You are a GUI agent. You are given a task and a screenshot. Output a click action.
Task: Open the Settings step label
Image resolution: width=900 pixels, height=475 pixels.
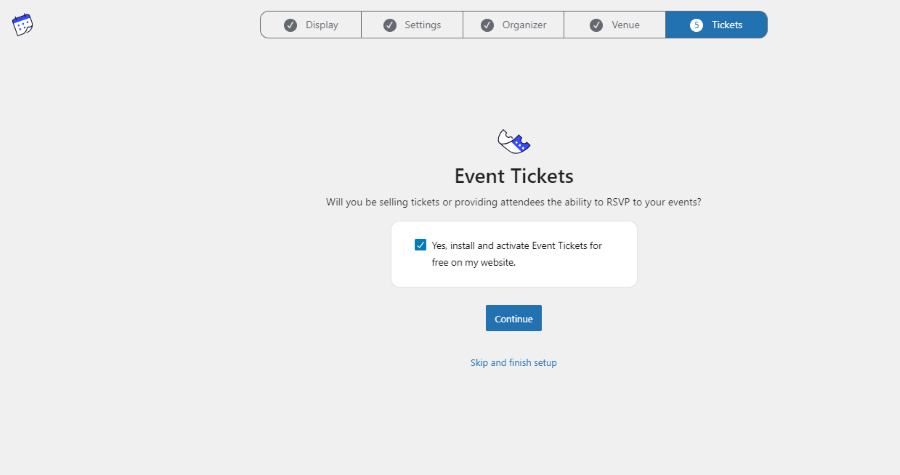[422, 25]
